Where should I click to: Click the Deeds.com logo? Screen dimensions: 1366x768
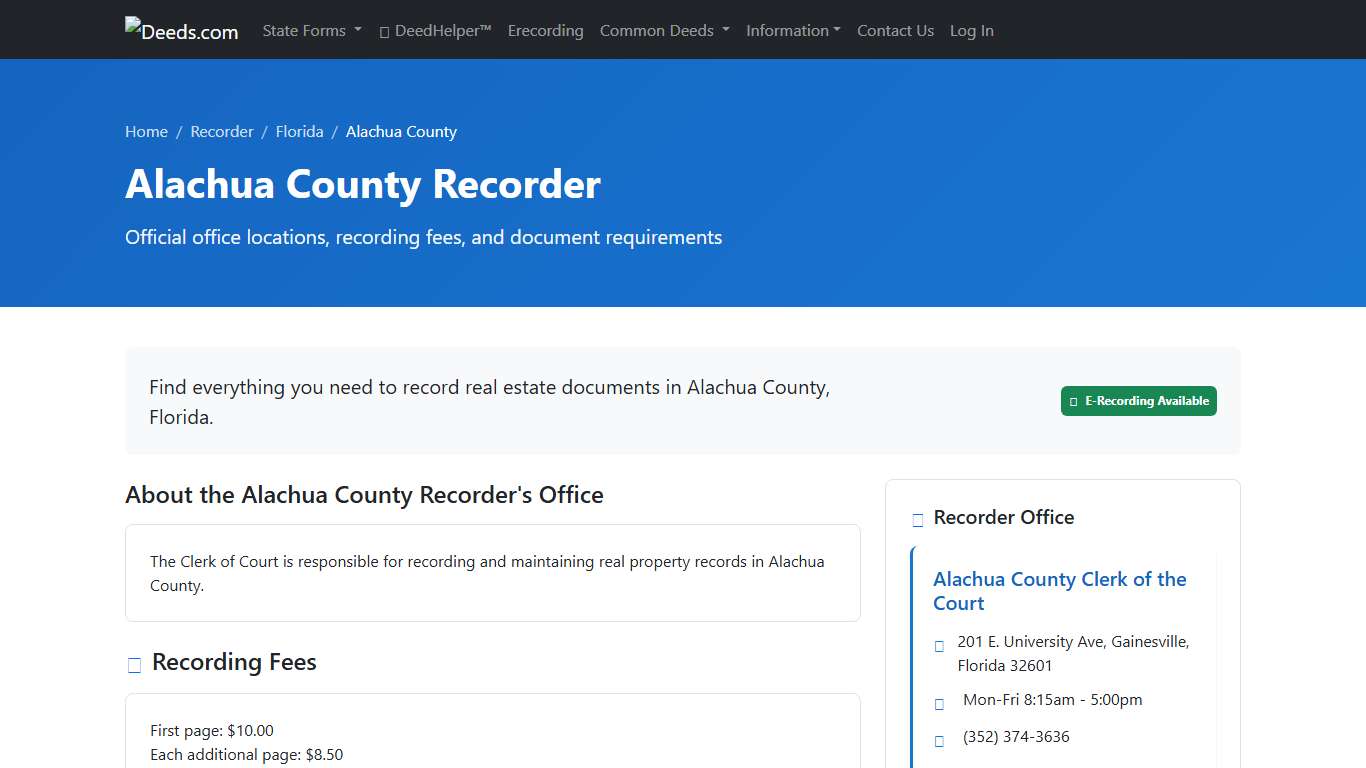[x=181, y=29]
